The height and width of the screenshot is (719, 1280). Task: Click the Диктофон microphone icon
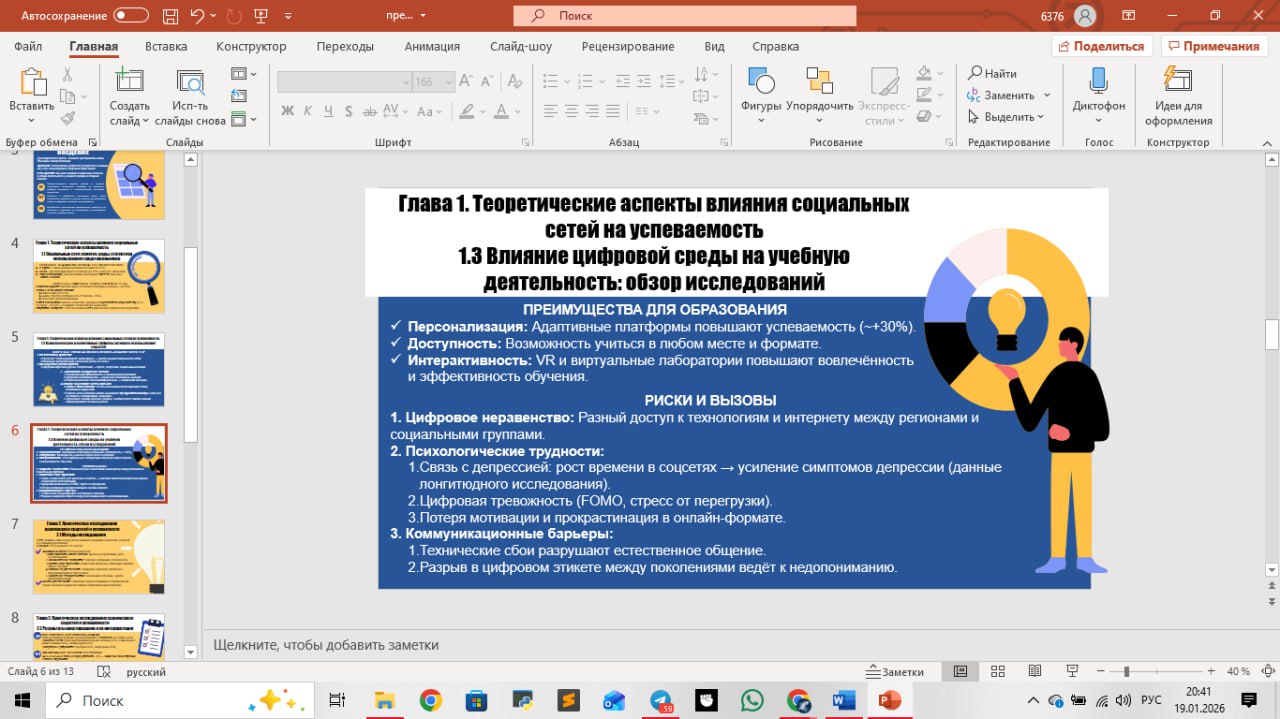pyautogui.click(x=1098, y=81)
